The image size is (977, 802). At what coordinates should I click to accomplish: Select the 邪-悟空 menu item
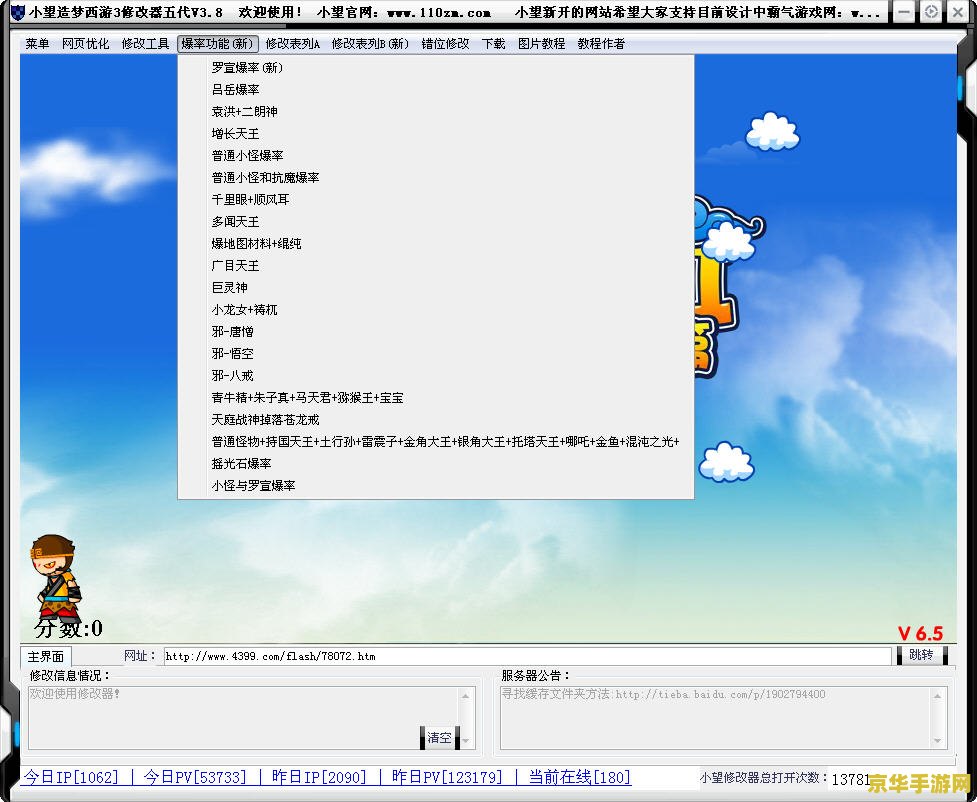(436, 354)
